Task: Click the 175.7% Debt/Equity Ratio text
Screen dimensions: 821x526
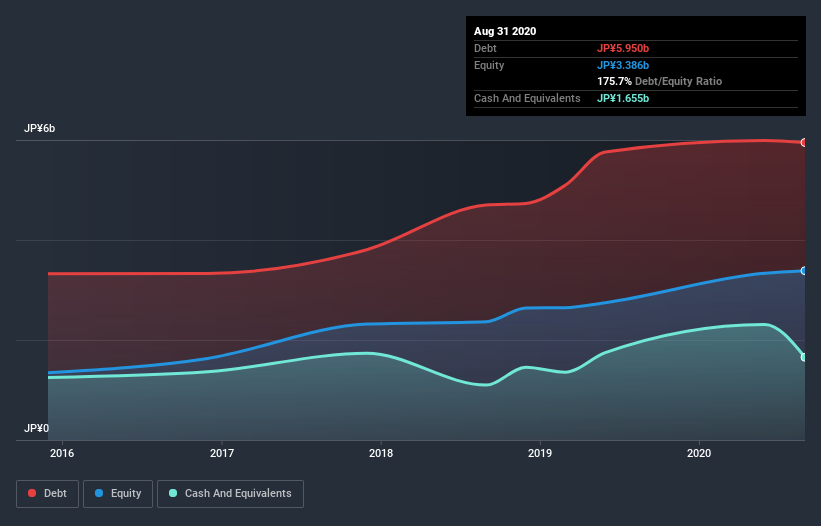Action: pos(659,81)
